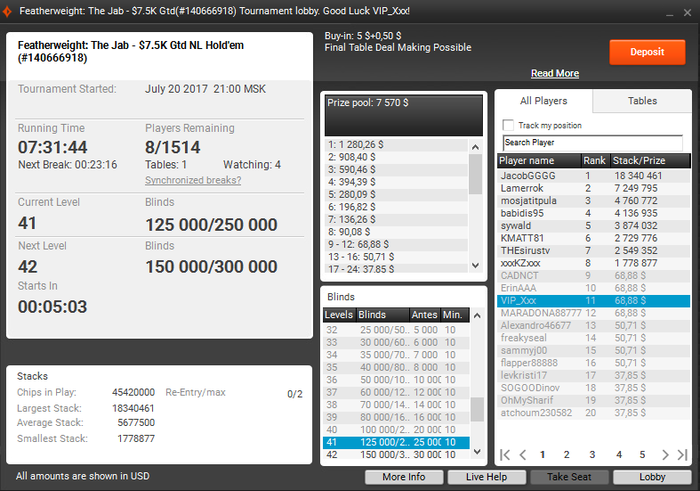Screen dimensions: 700x491
Task: Select page 1 of player list
Action: coord(542,455)
